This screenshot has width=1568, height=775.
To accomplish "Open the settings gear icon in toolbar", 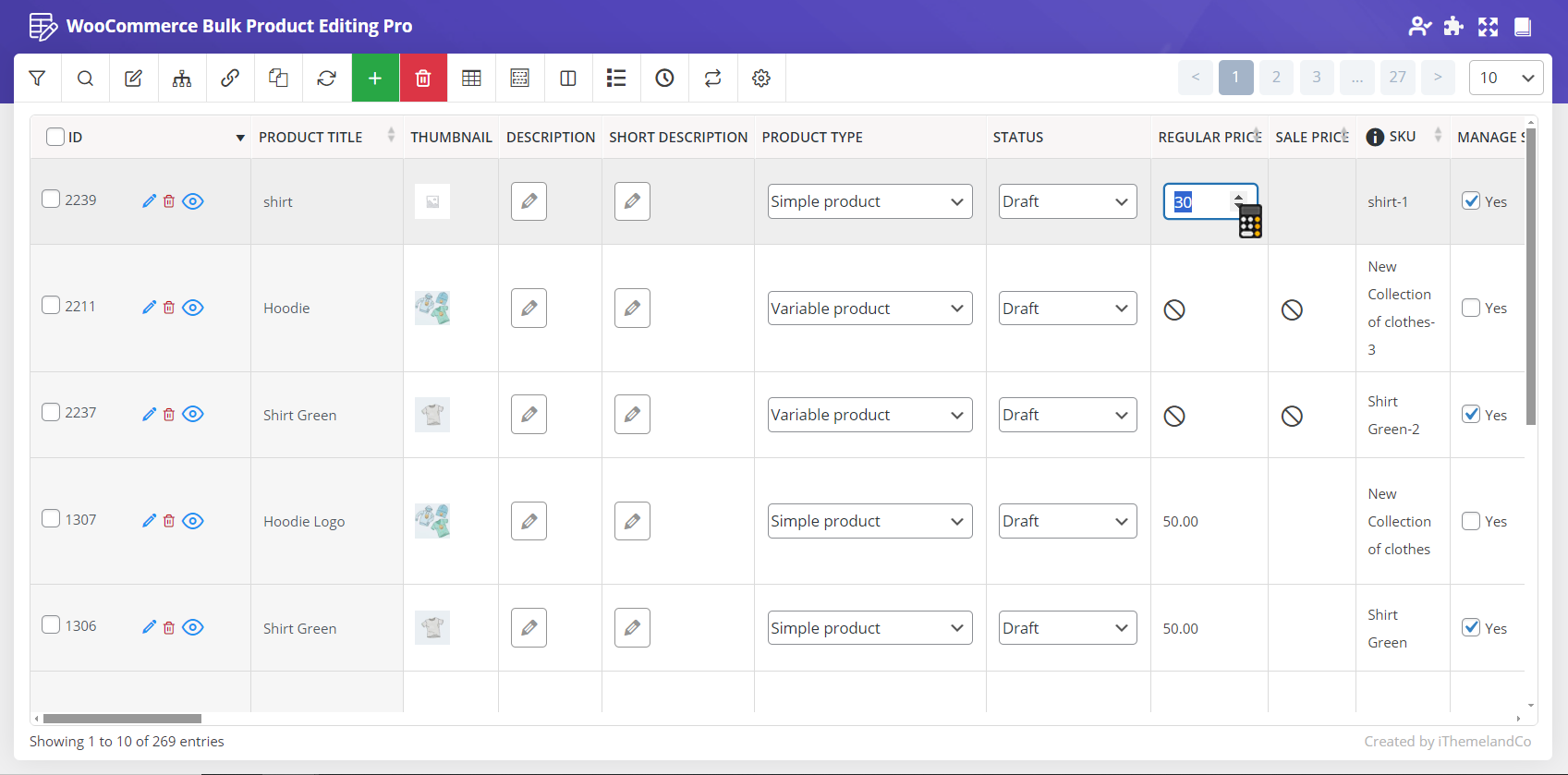I will point(761,79).
